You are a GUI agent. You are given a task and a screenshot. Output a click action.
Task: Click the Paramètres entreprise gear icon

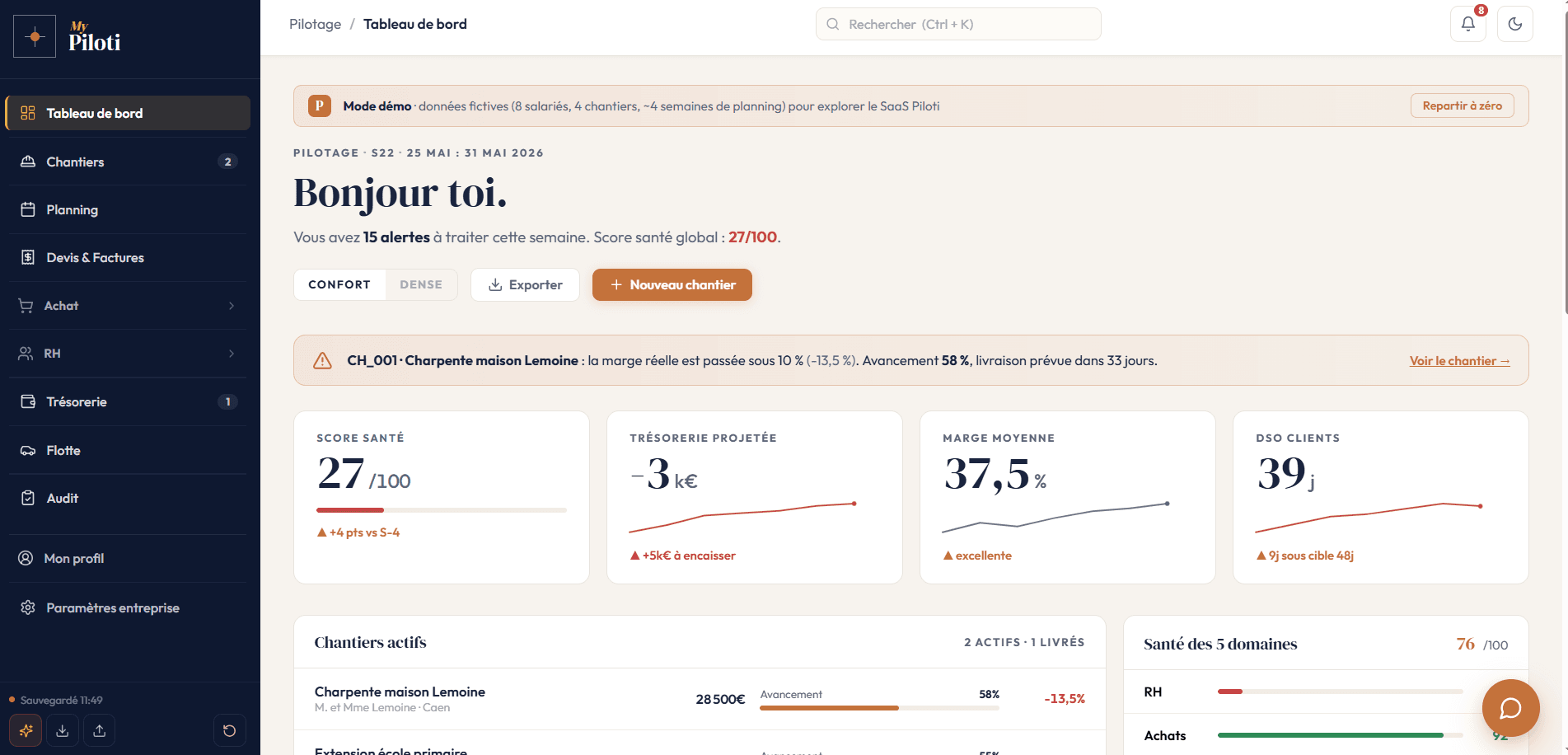pyautogui.click(x=28, y=607)
